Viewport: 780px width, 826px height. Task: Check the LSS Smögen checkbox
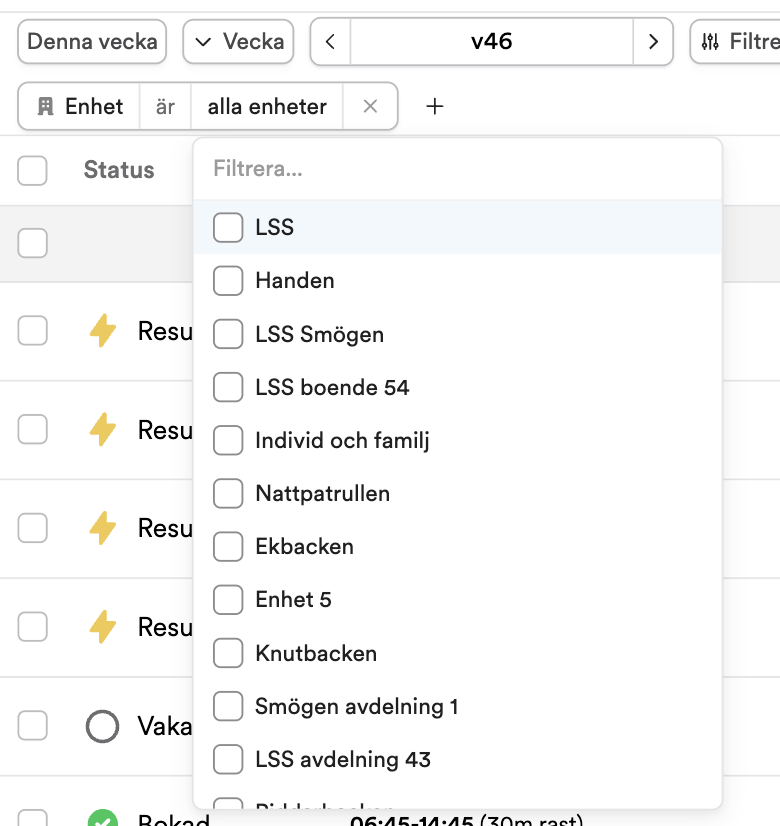pos(228,334)
